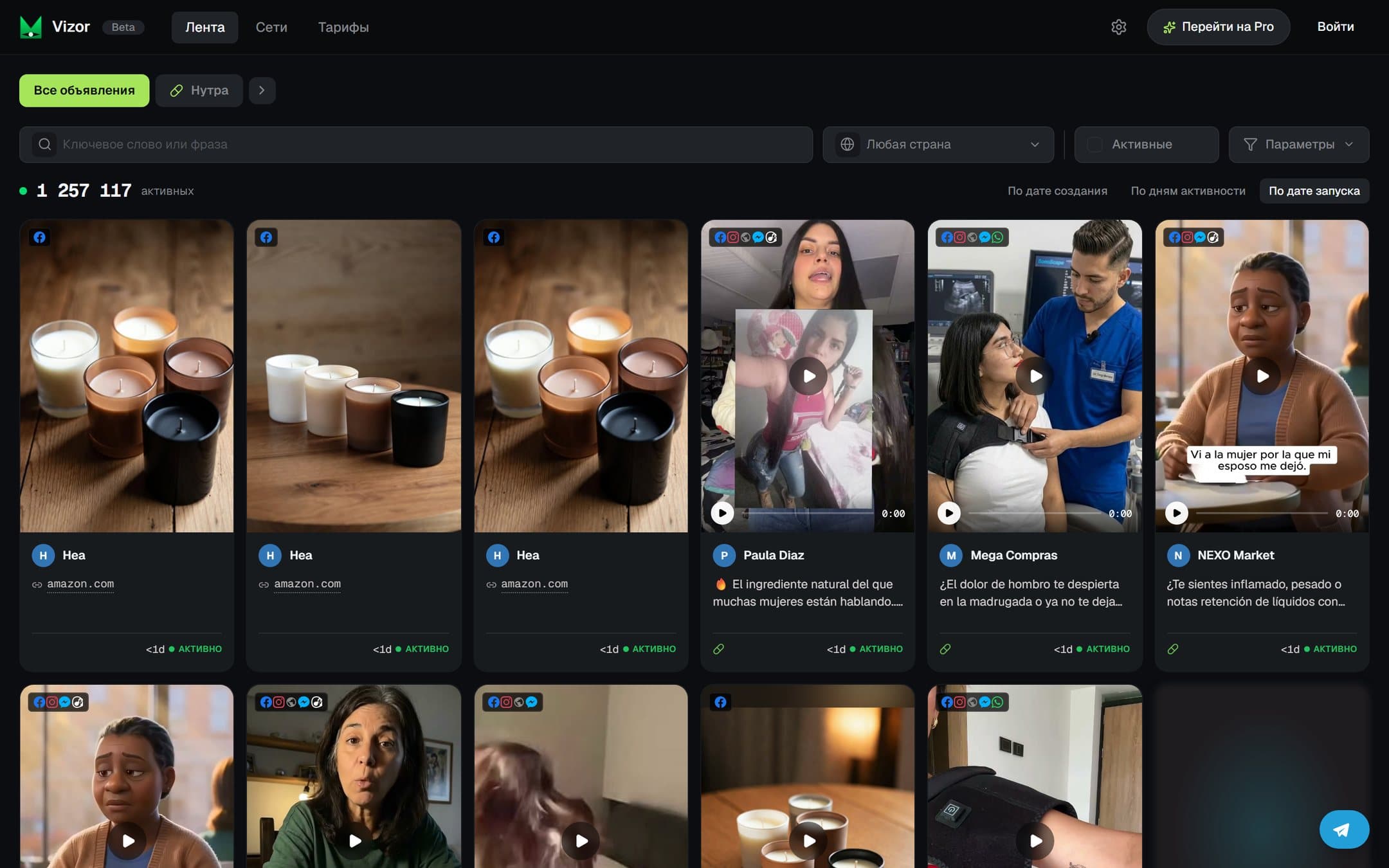Click Audience Network icon on Paula Diaz card
Viewport: 1389px width, 868px height.
coord(745,237)
